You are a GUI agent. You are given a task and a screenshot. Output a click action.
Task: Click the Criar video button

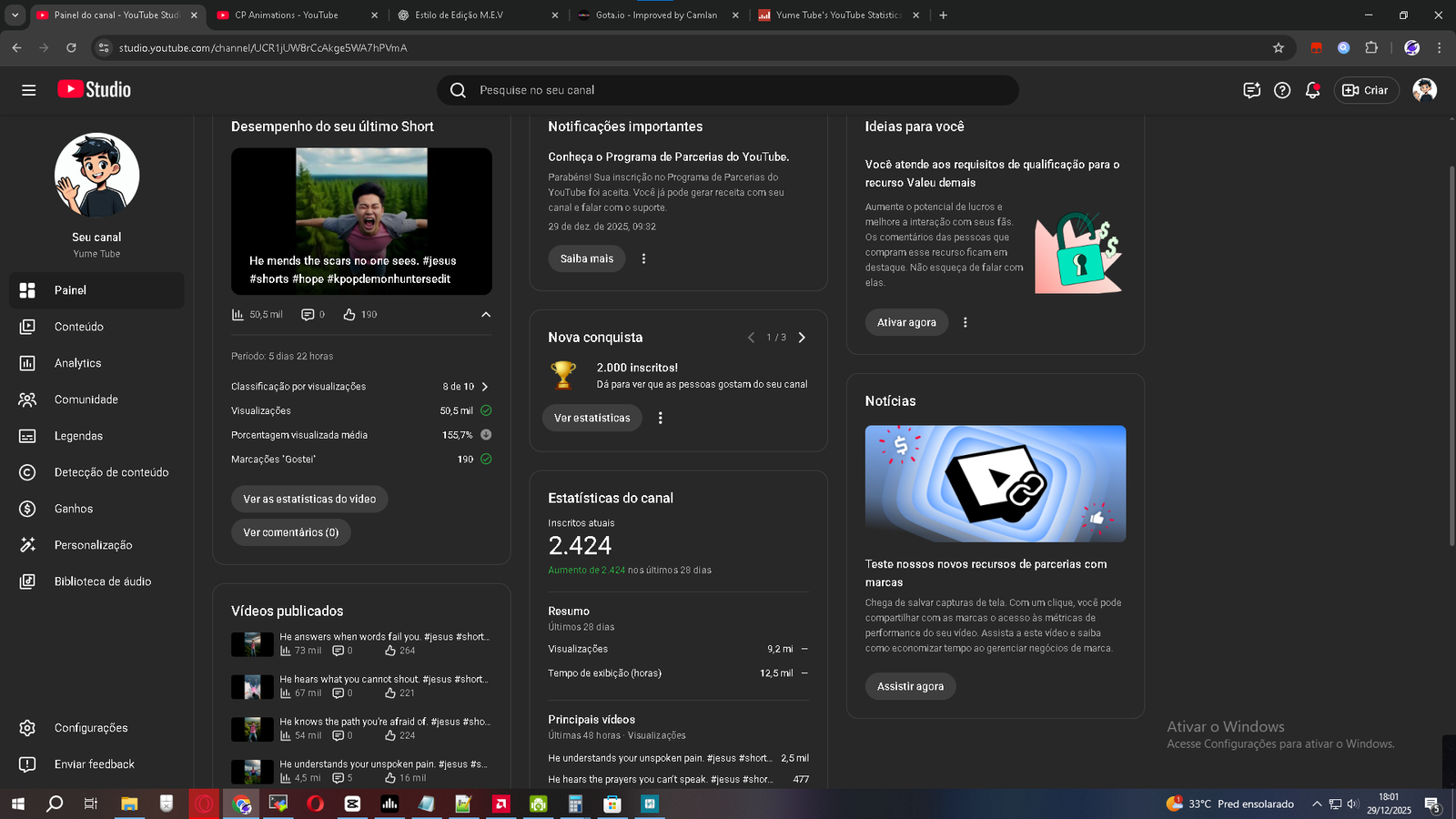coord(1366,90)
